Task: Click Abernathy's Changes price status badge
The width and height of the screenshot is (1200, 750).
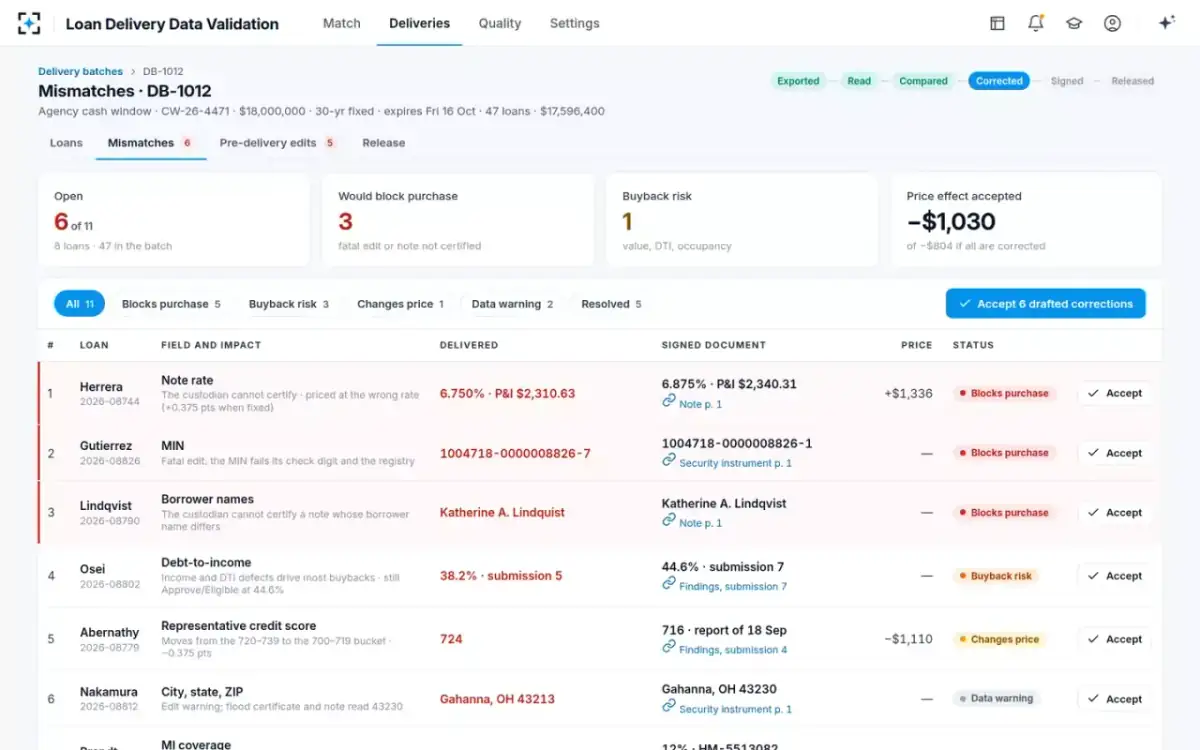Action: coord(999,639)
